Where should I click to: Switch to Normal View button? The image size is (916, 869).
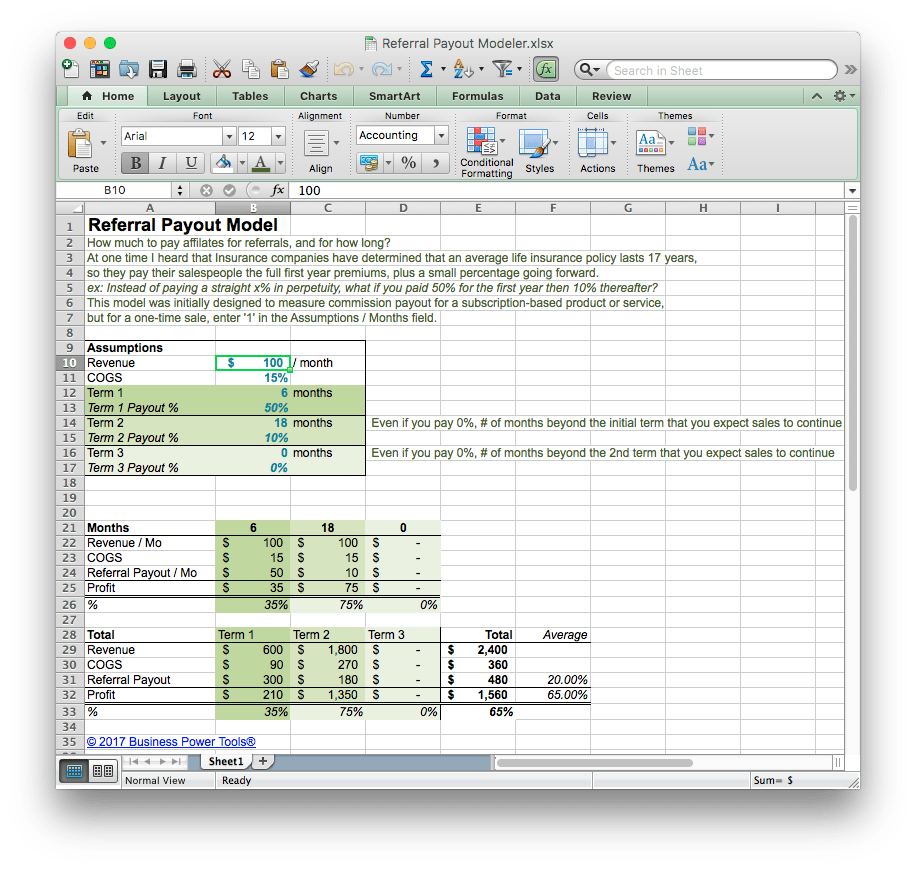74,771
